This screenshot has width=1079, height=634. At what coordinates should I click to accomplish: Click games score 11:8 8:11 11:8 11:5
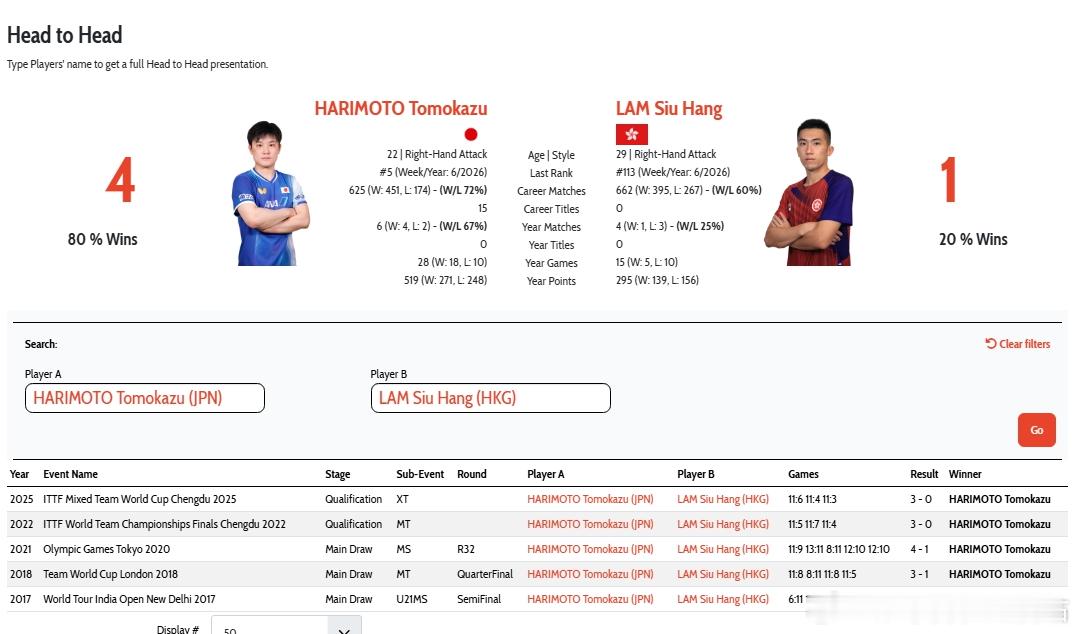pos(822,574)
